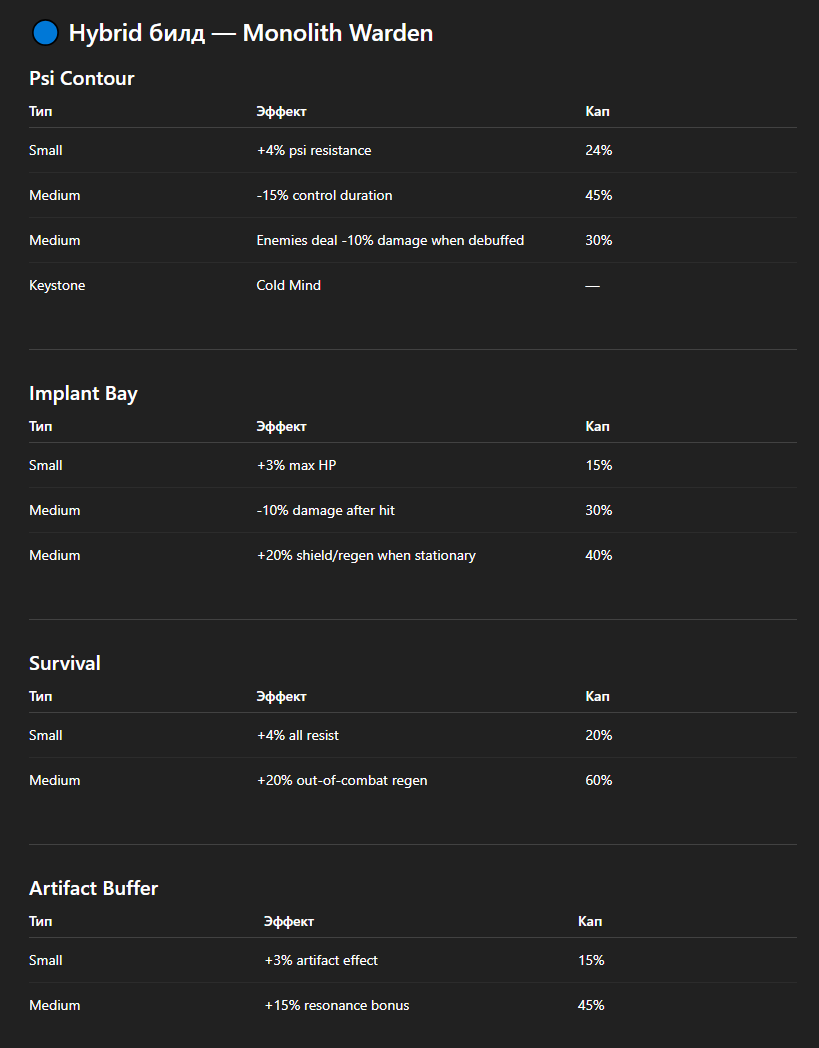The width and height of the screenshot is (819, 1048).
Task: Click the Implant Bay section heading
Action: (83, 393)
